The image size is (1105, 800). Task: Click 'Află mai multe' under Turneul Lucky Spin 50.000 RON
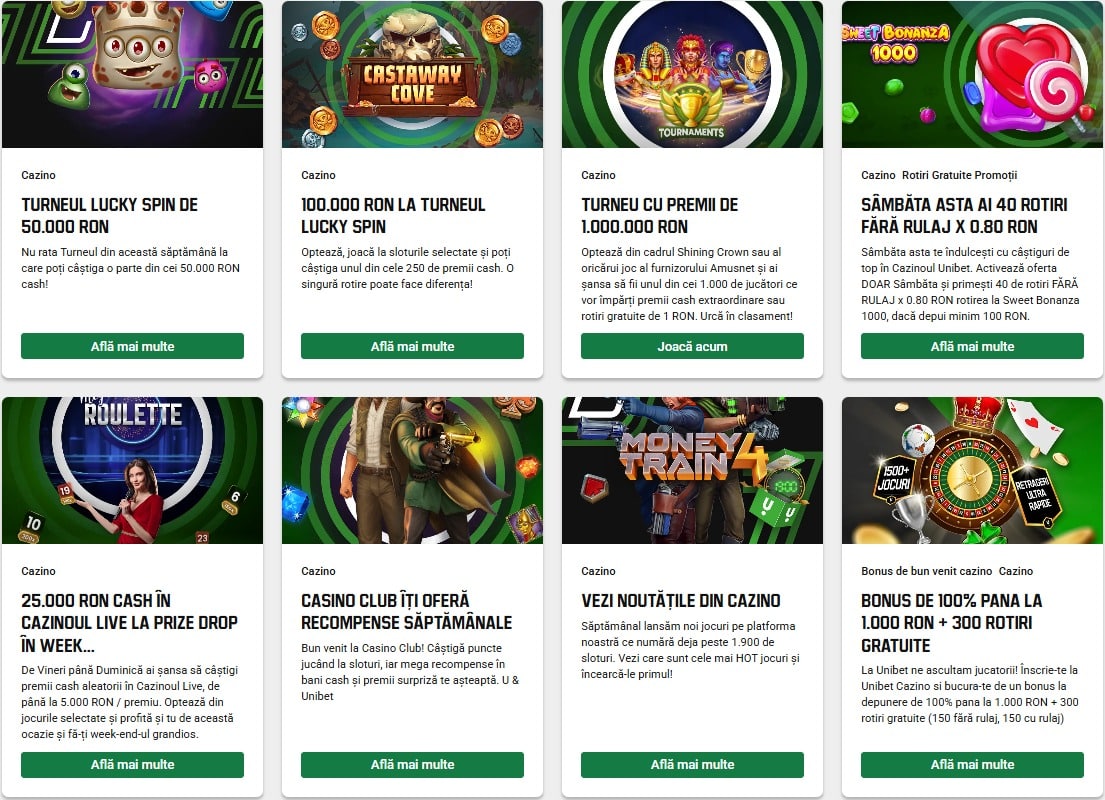coord(132,346)
